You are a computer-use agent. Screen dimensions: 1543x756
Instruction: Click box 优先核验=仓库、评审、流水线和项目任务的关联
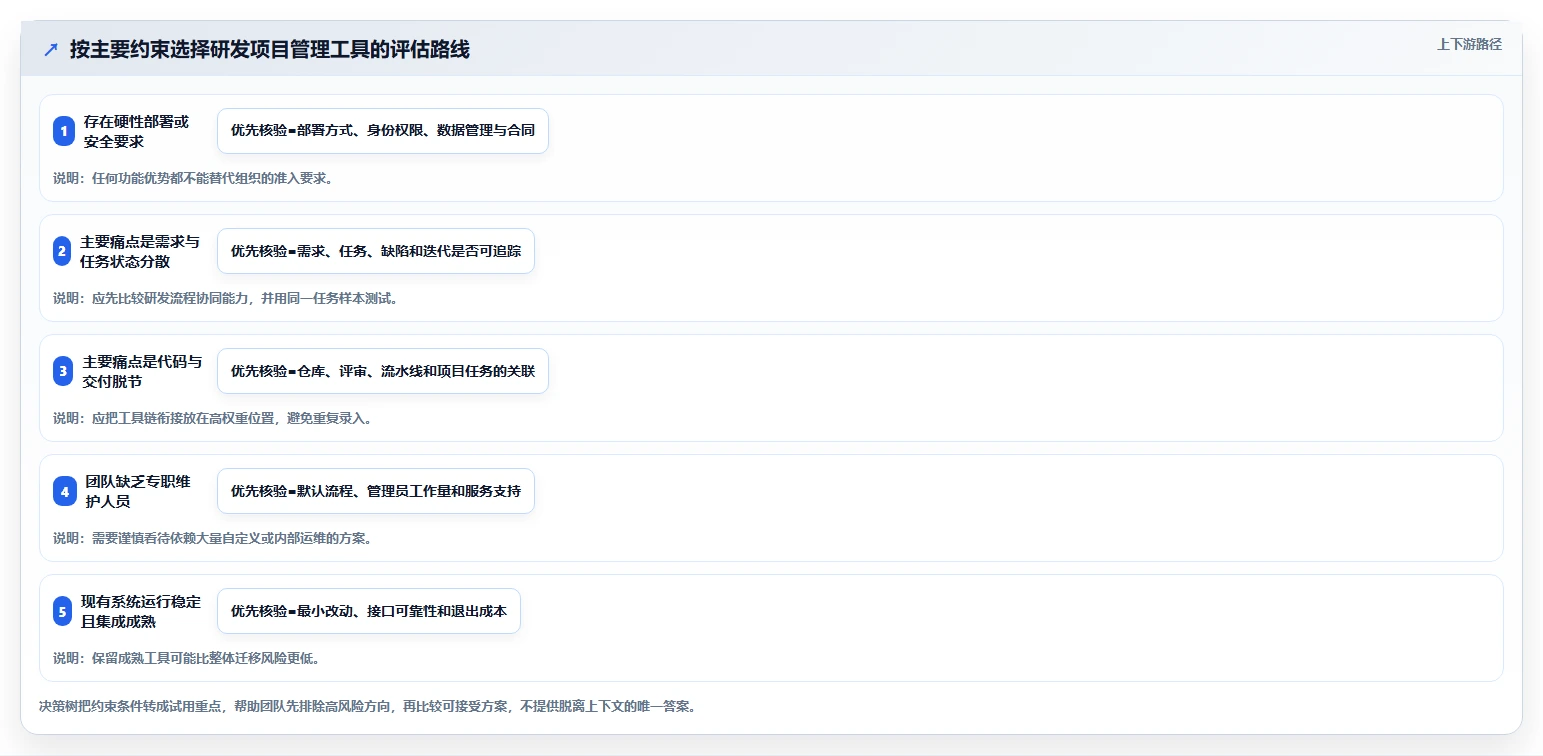point(383,371)
